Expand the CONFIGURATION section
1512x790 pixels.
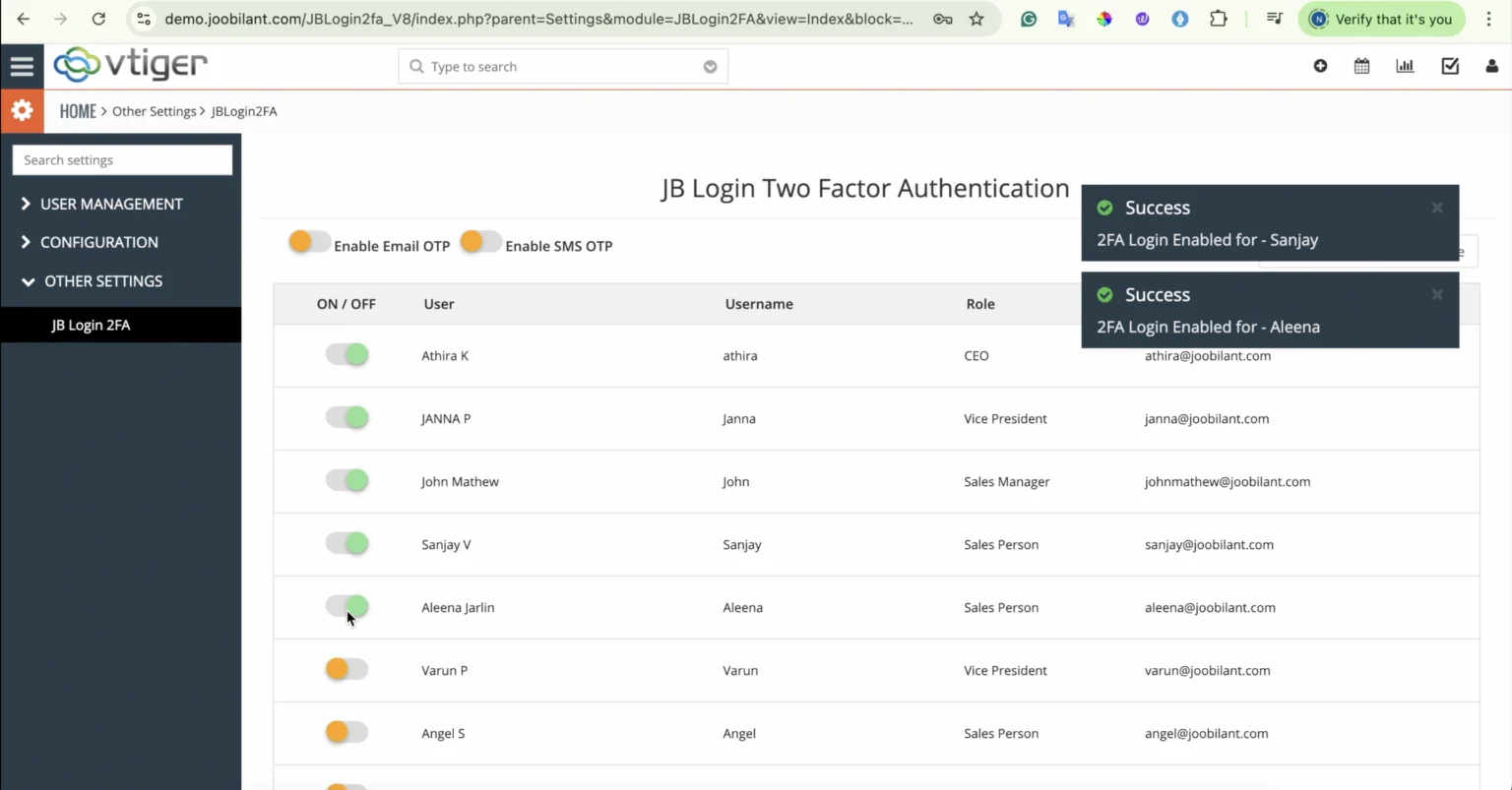[99, 242]
